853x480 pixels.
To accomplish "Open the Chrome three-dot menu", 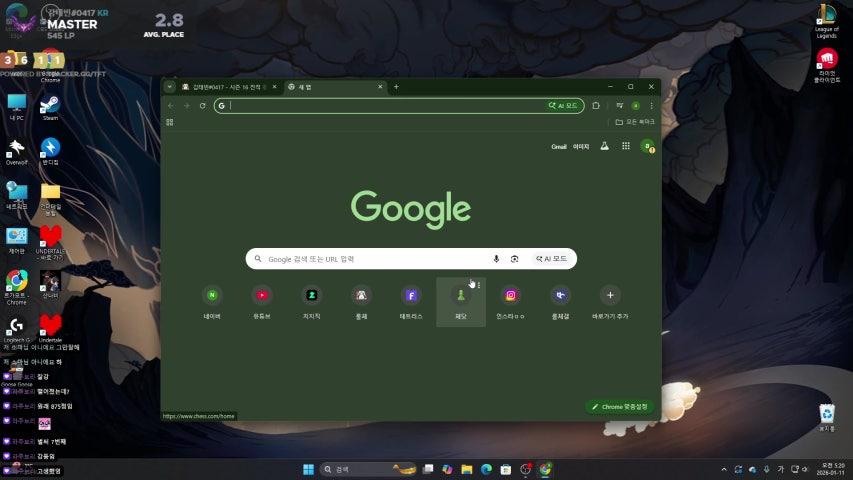I will [x=651, y=106].
